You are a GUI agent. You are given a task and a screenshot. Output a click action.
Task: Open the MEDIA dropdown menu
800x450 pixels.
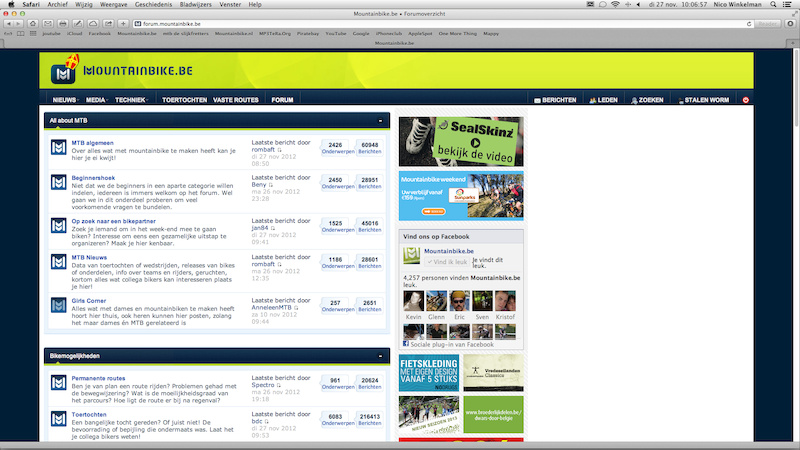(x=97, y=101)
